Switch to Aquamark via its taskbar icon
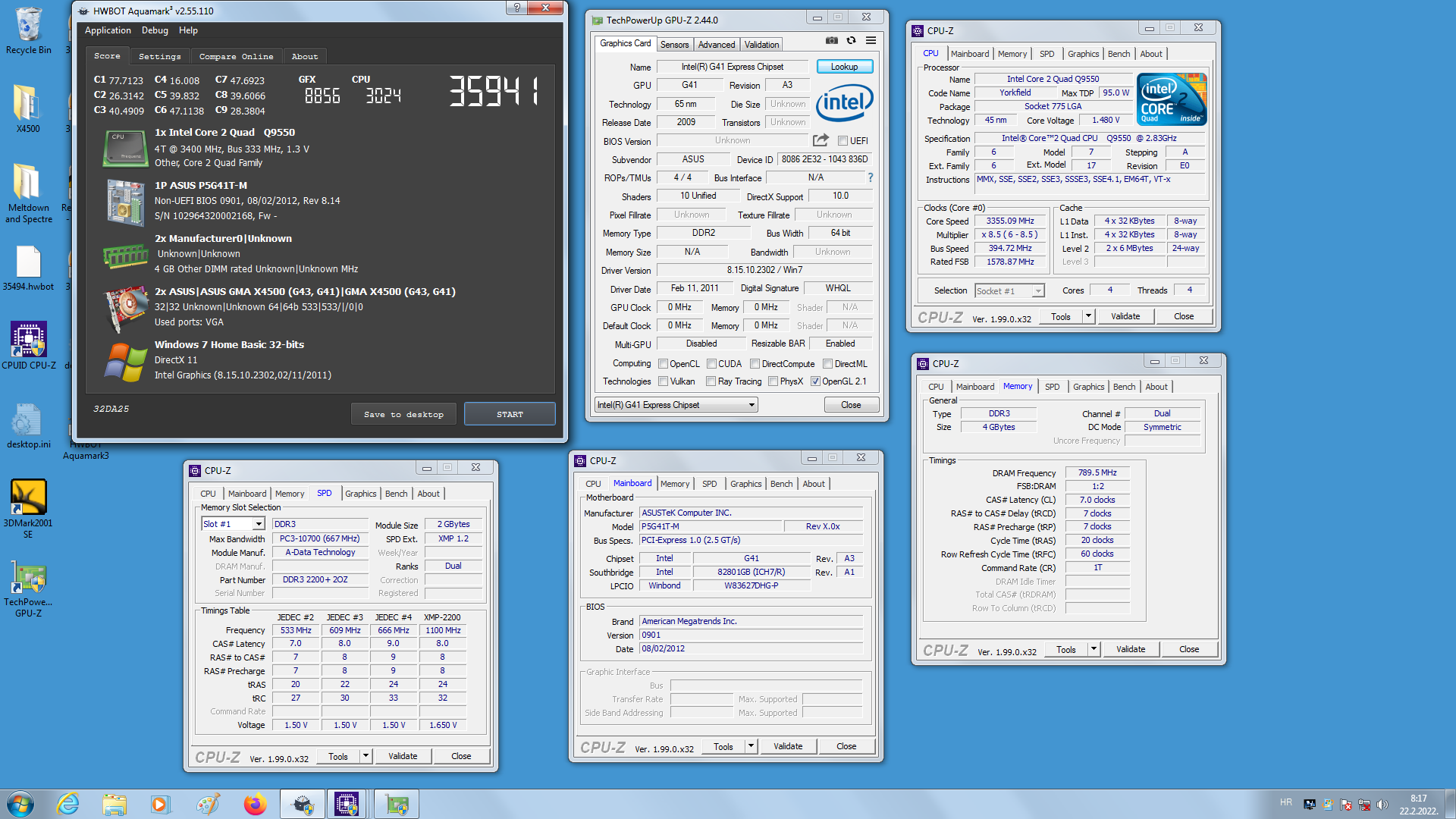Screen dimensions: 1456x819 (303, 804)
